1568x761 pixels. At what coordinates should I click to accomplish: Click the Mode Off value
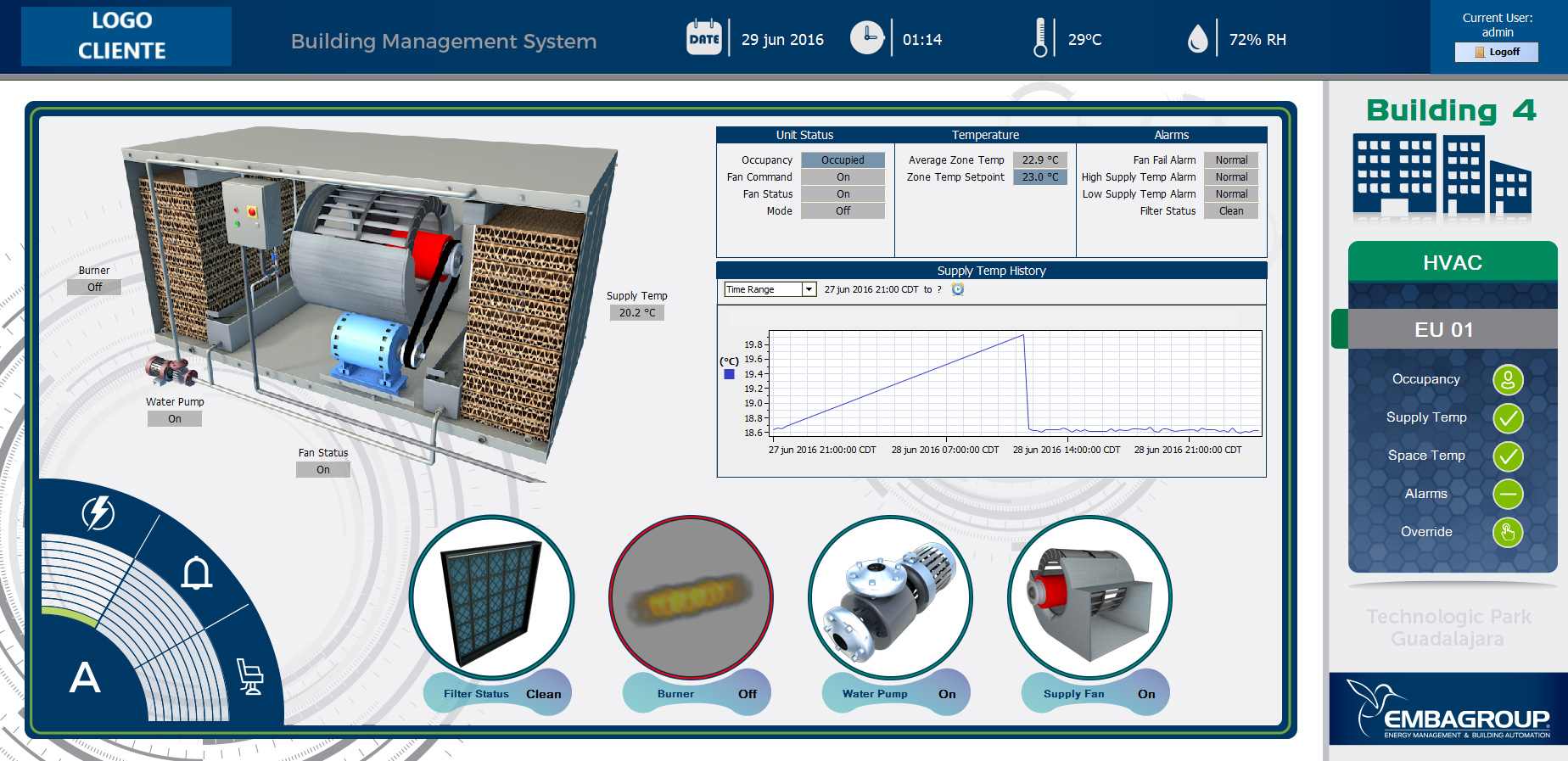point(843,211)
